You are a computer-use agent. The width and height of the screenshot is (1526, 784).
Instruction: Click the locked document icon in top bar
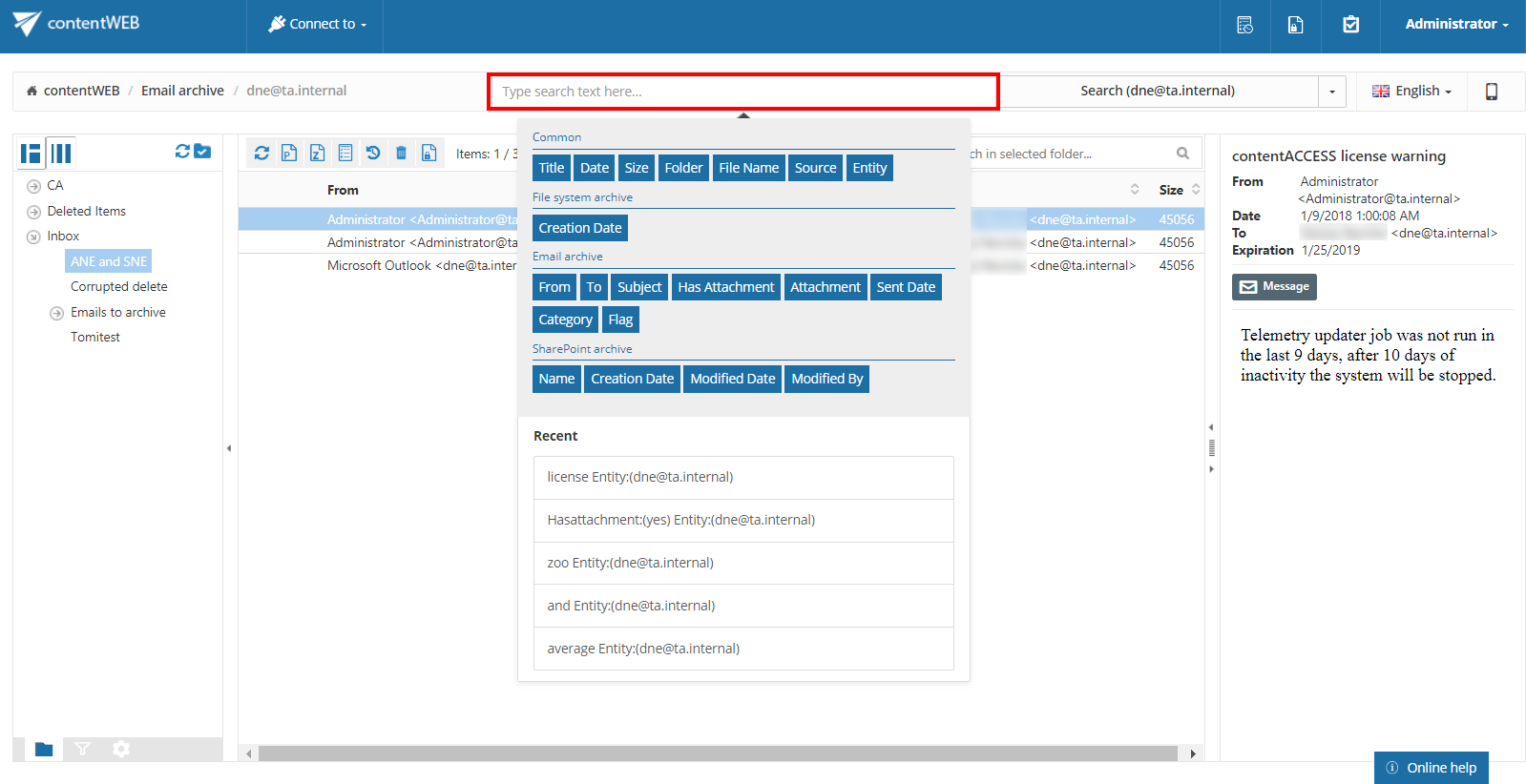pyautogui.click(x=1295, y=25)
